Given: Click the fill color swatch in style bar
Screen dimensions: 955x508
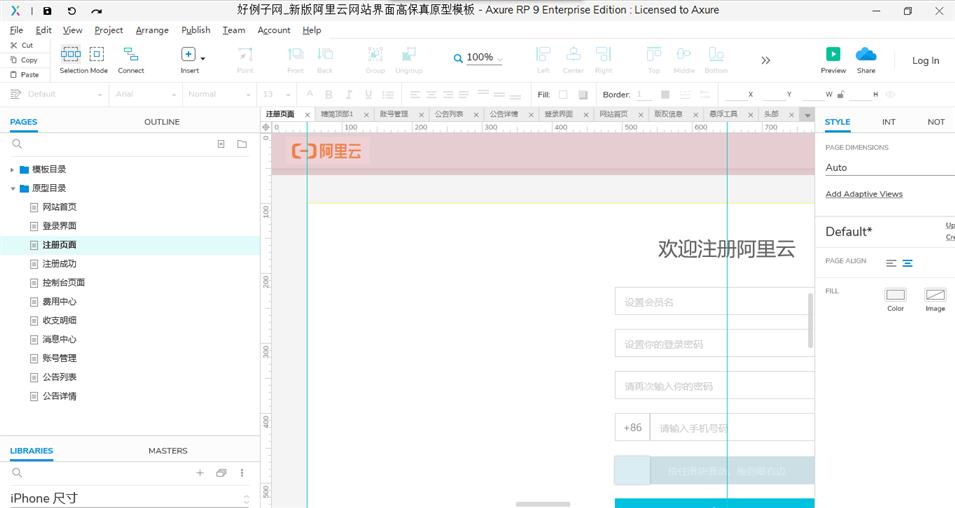Looking at the screenshot, I should tap(563, 94).
